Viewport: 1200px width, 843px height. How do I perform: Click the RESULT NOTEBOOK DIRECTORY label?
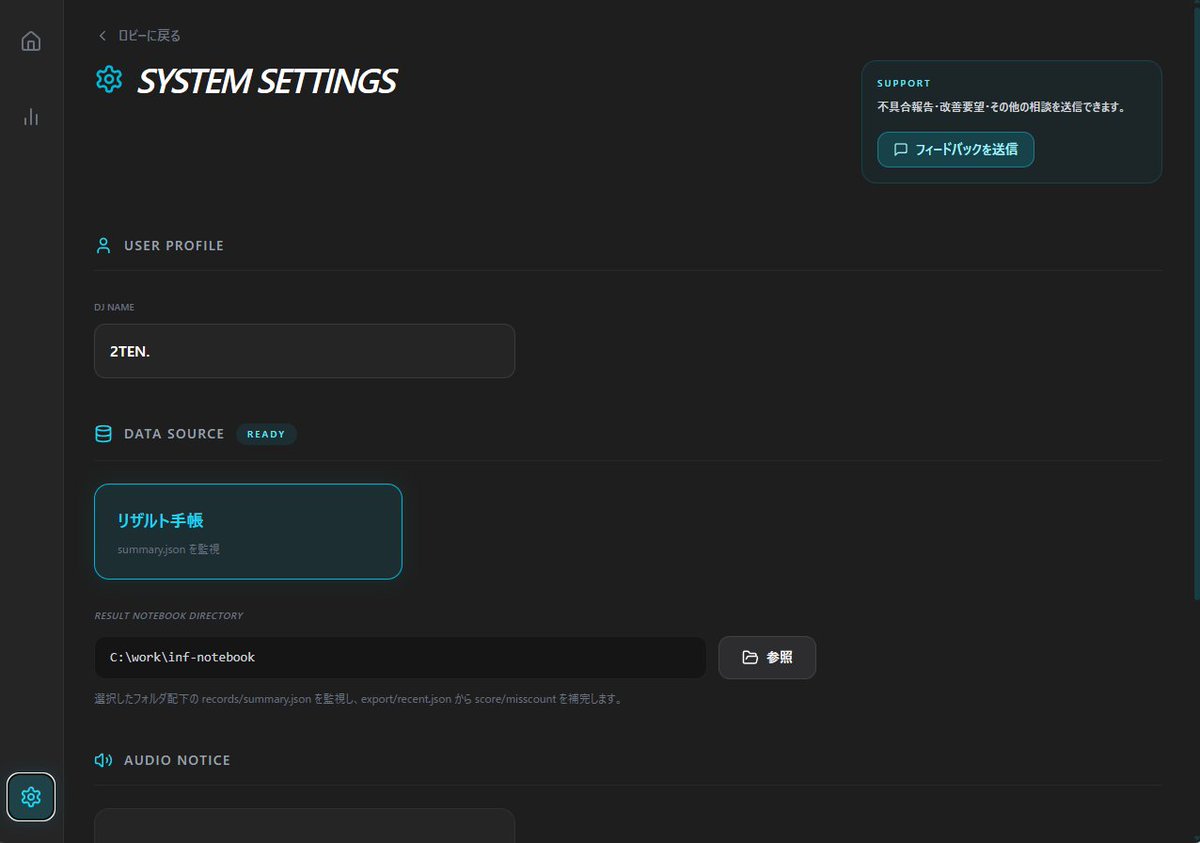point(169,616)
